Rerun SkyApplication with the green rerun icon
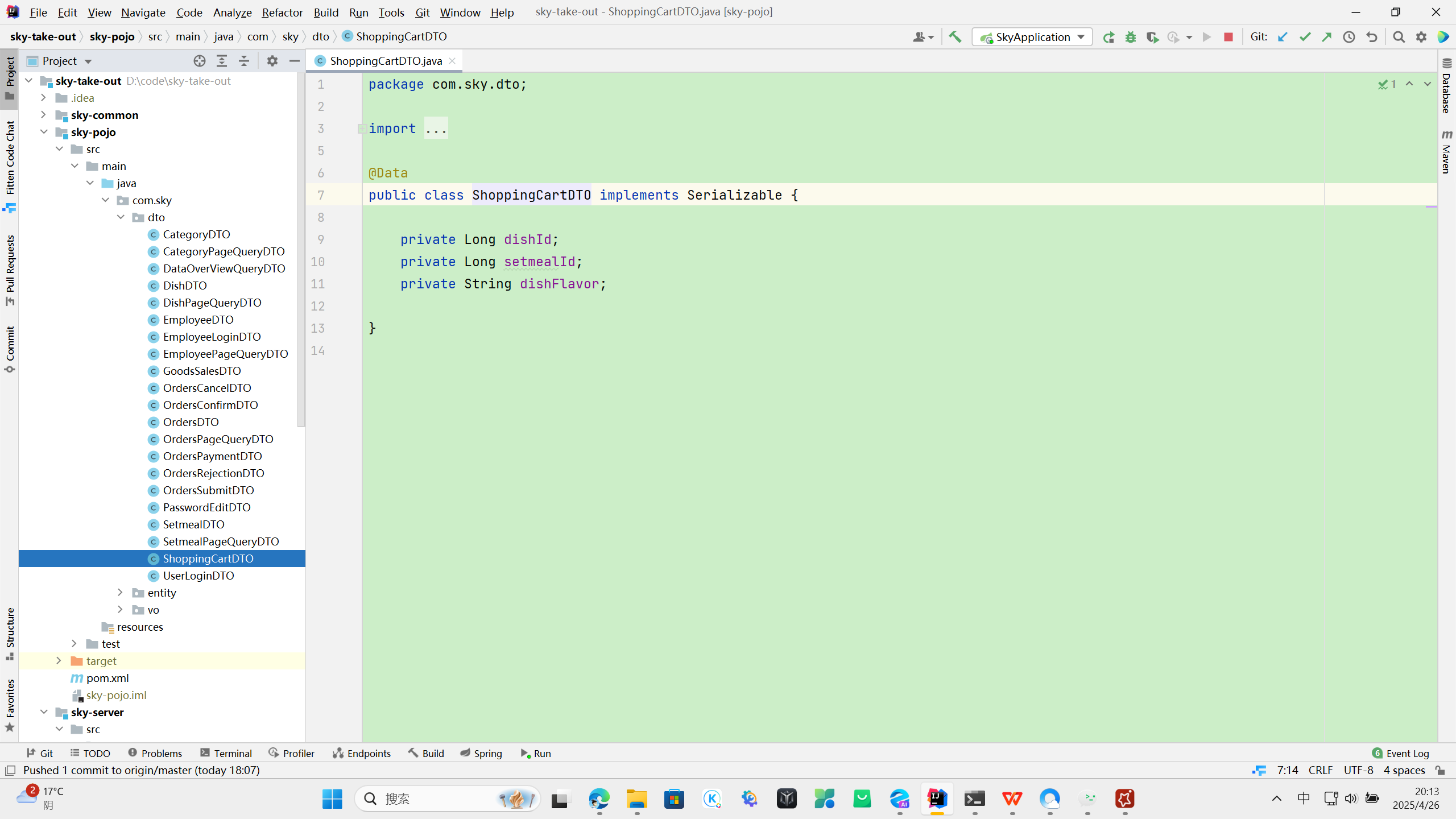Image resolution: width=1456 pixels, height=819 pixels. [1108, 37]
